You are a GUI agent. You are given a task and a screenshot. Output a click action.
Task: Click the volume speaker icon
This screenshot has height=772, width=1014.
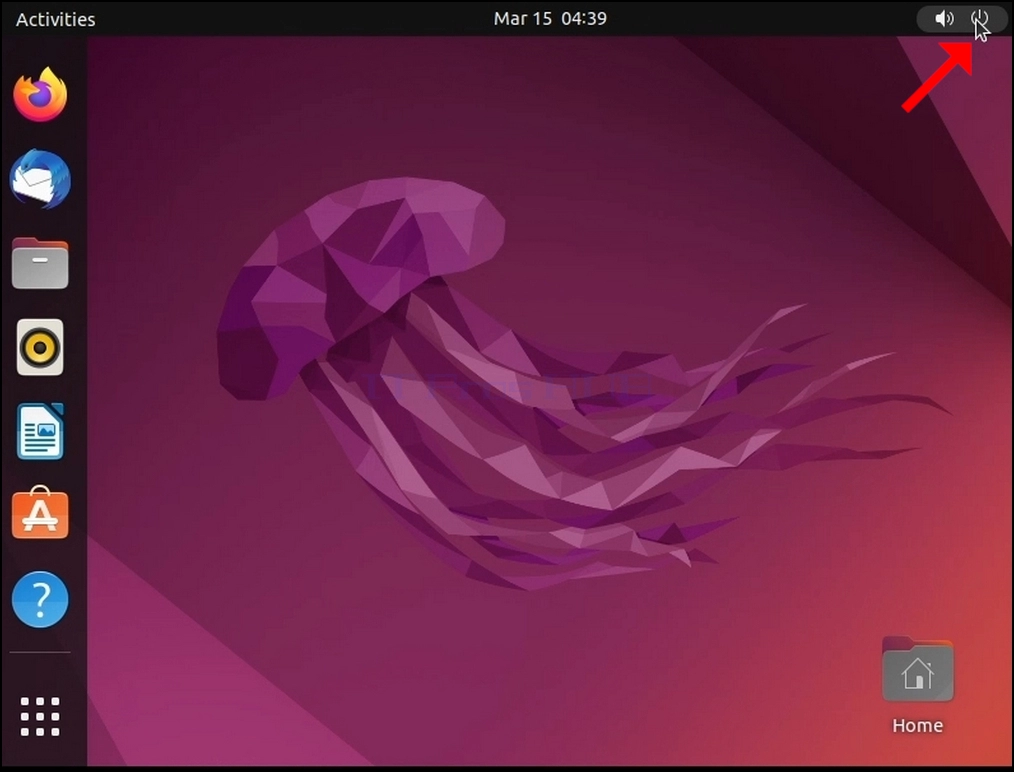(x=944, y=19)
